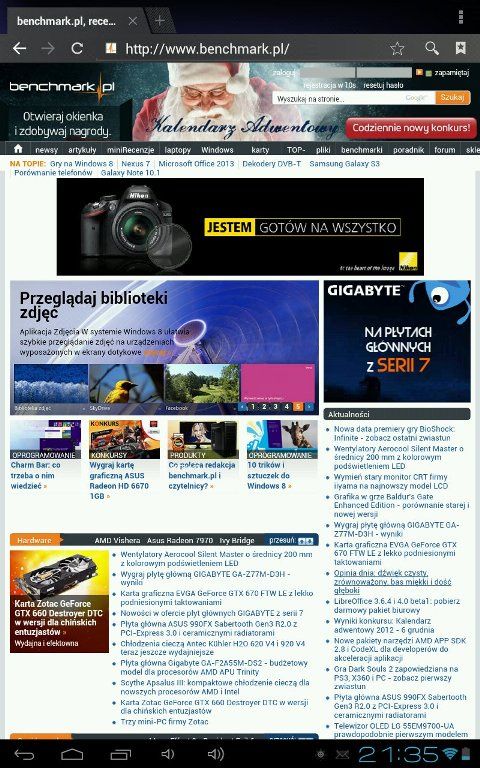
Task: Open the benchmarki menu item
Action: (x=361, y=150)
